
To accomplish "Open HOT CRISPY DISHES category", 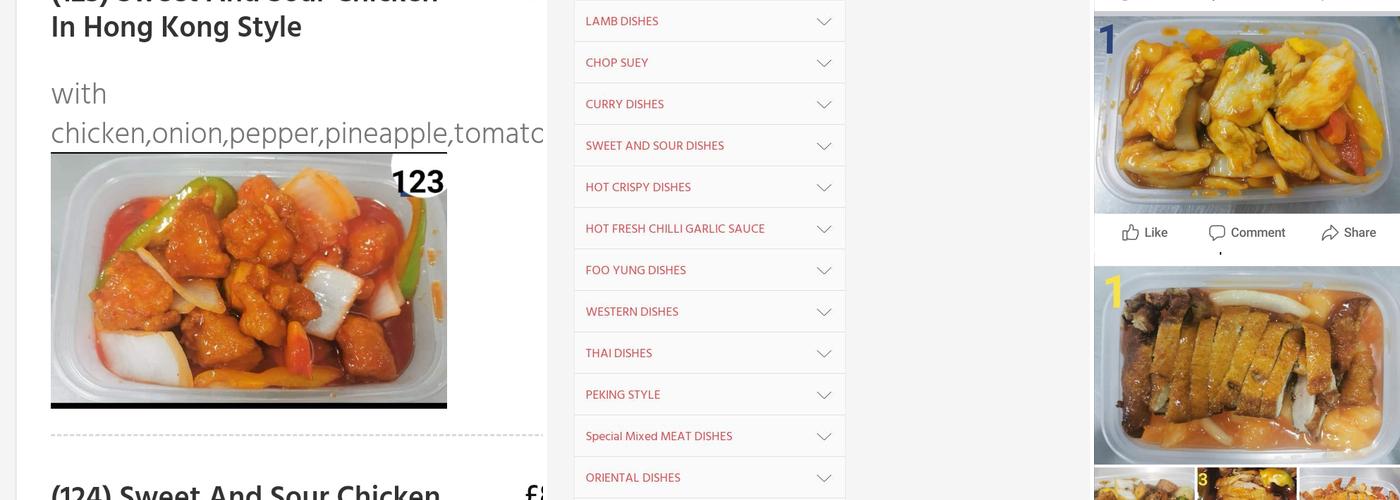I will click(638, 187).
